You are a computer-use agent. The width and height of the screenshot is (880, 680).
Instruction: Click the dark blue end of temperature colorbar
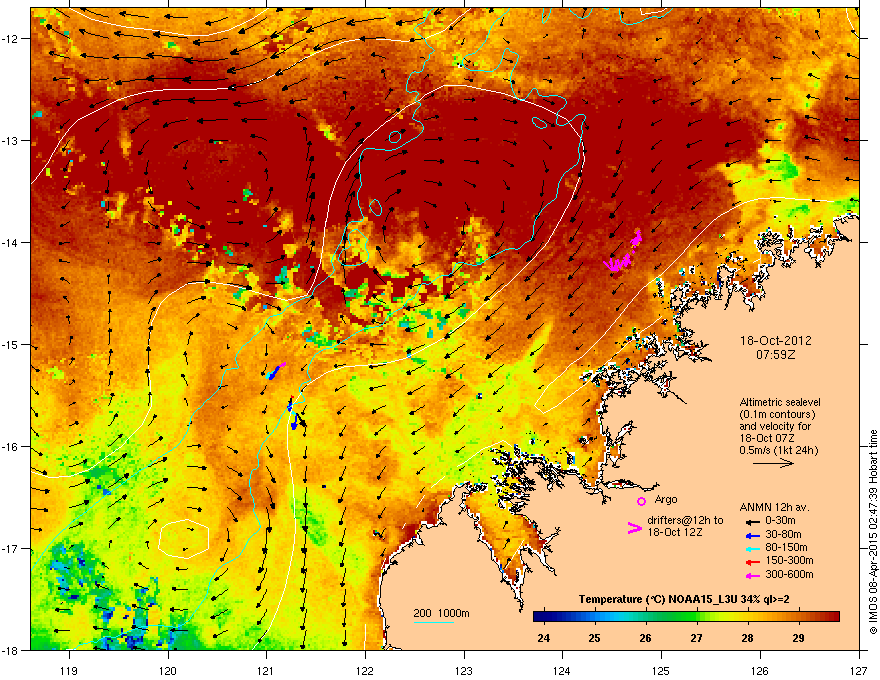coord(540,617)
